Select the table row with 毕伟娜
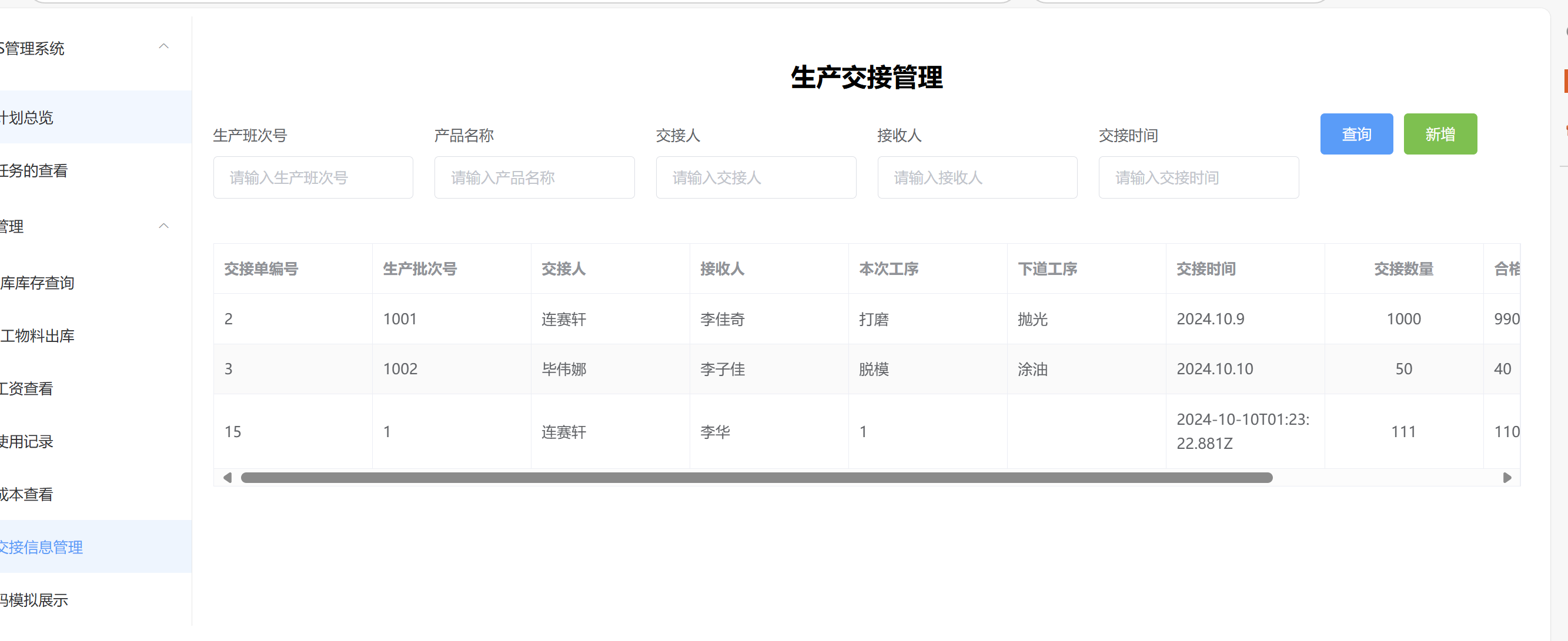Viewport: 1568px width, 641px height. tap(564, 369)
